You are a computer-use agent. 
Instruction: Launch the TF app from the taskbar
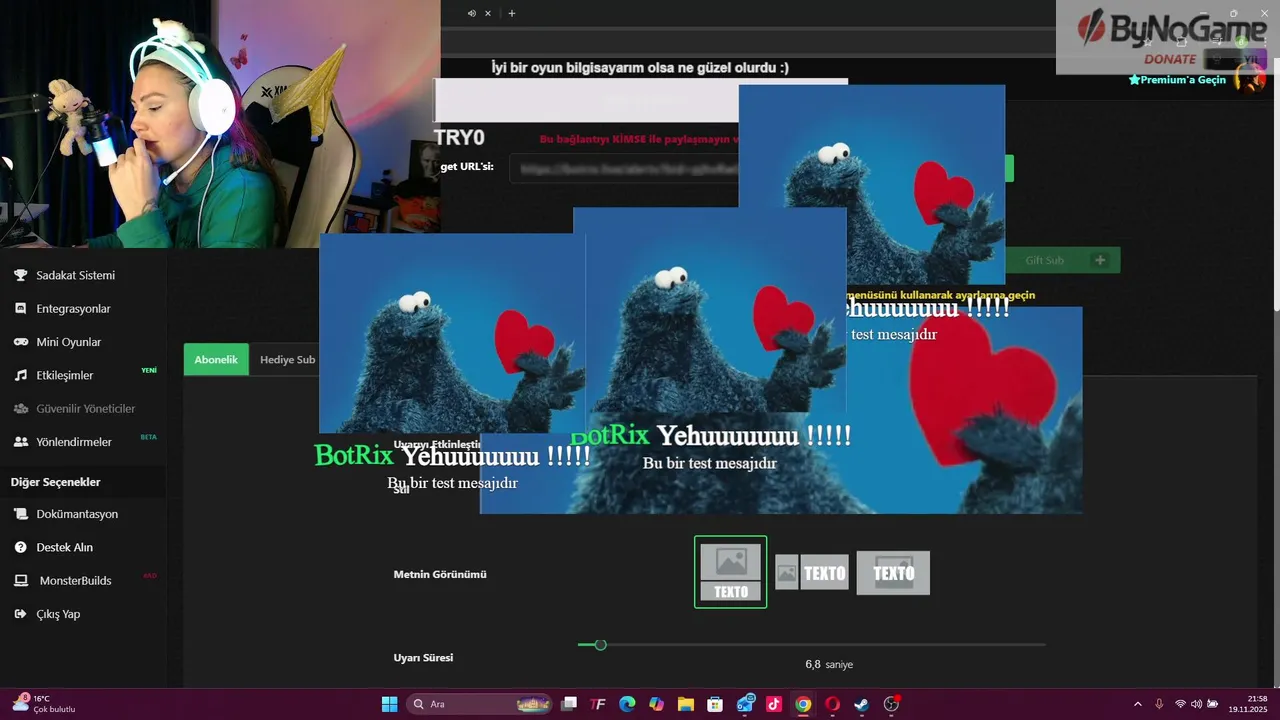tap(598, 704)
